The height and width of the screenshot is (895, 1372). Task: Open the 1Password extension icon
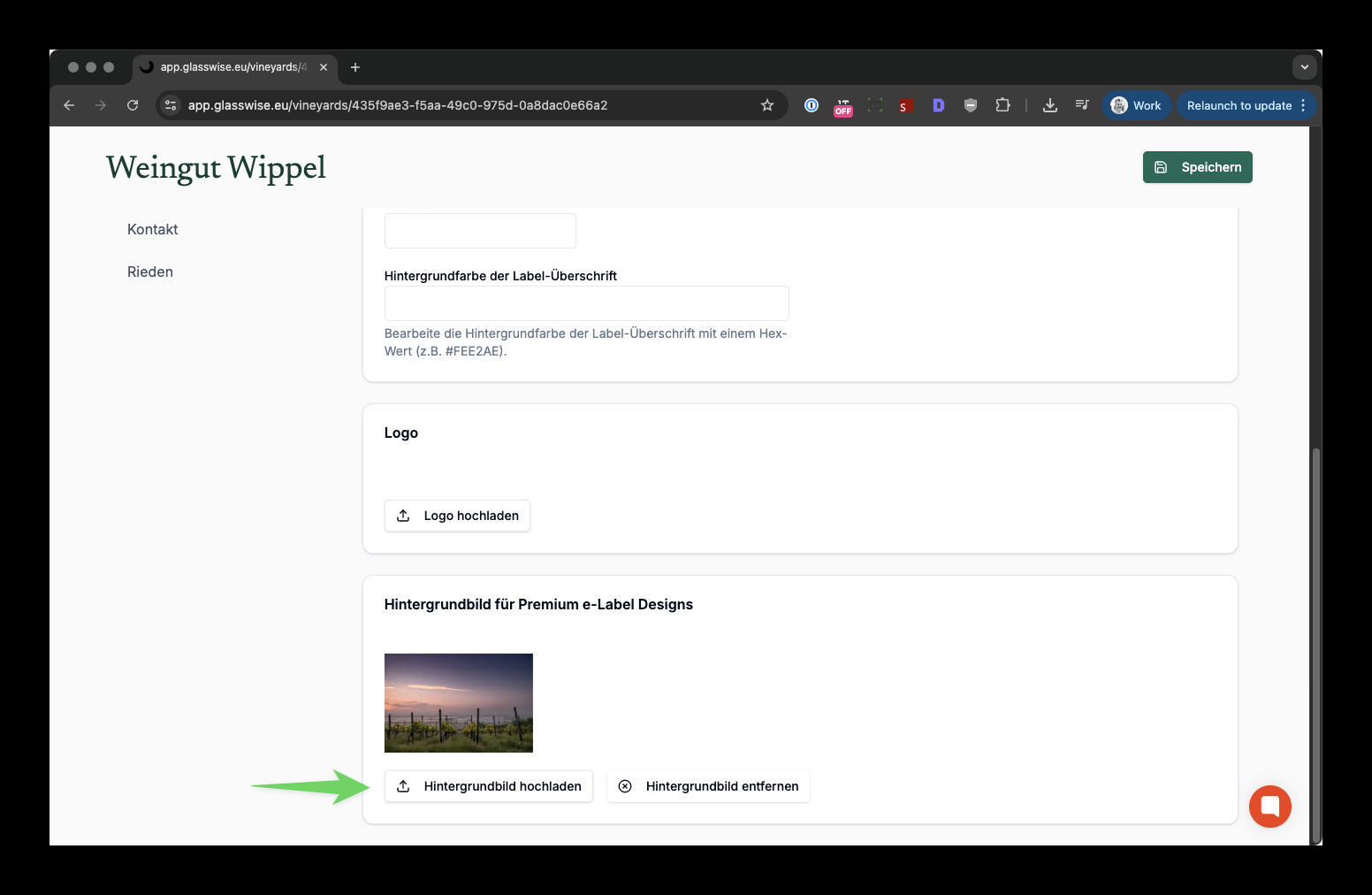tap(812, 105)
